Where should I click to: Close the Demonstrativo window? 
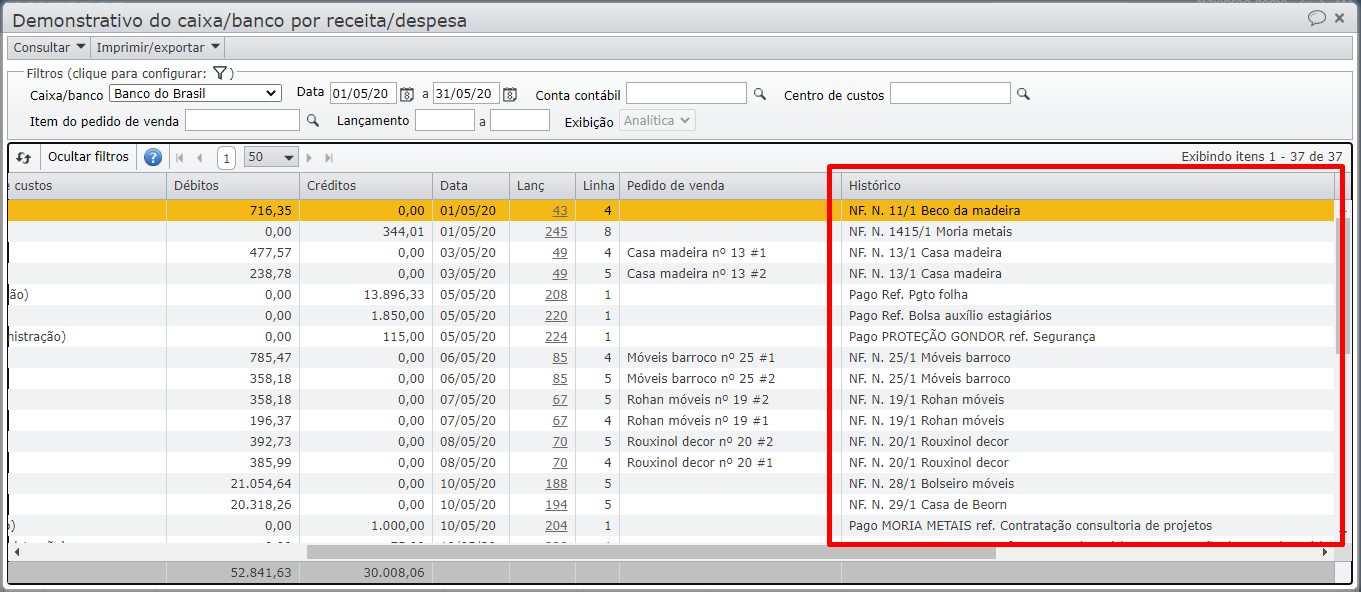1340,18
